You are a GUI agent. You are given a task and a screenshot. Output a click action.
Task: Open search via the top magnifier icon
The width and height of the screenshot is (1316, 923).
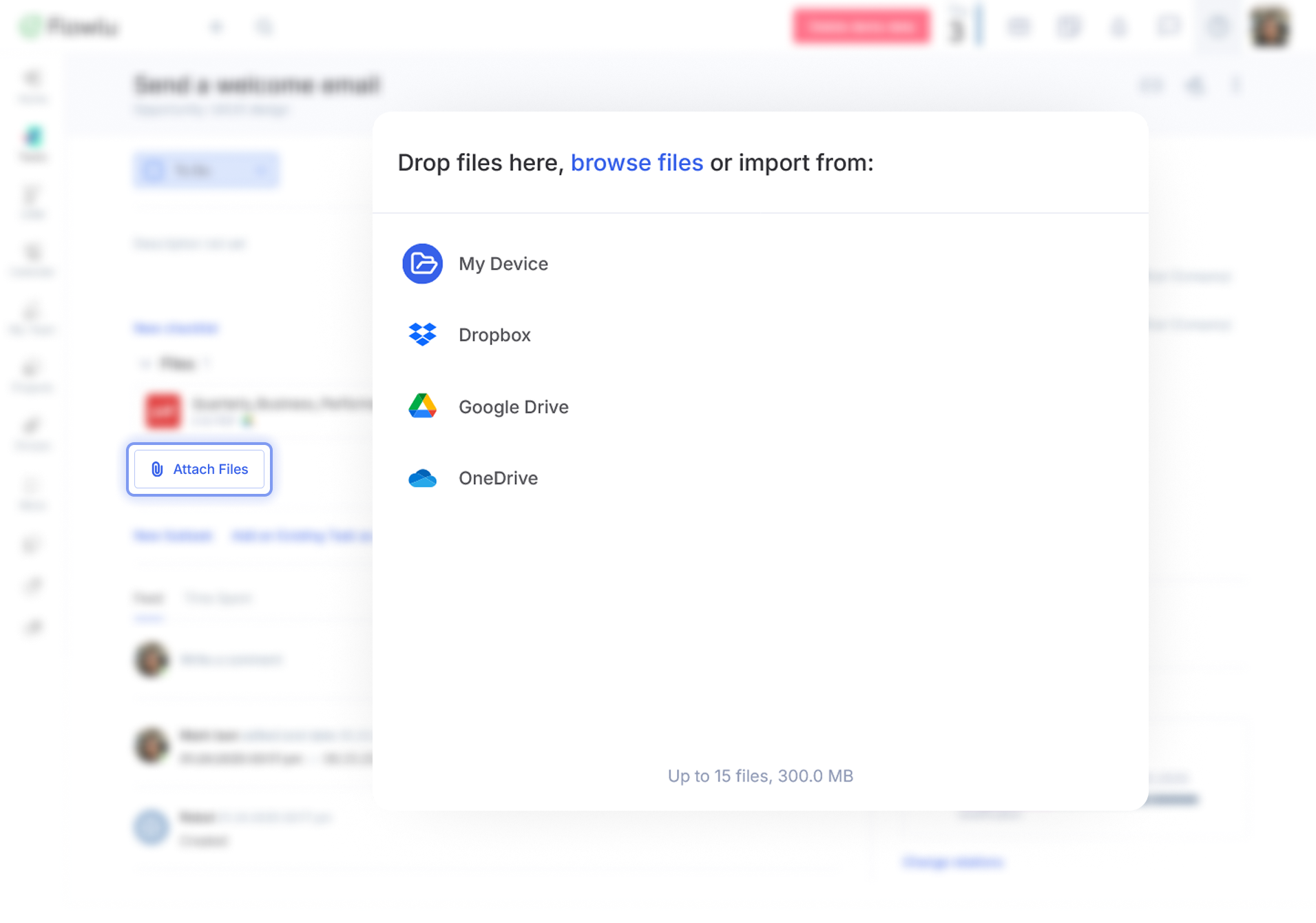(264, 28)
